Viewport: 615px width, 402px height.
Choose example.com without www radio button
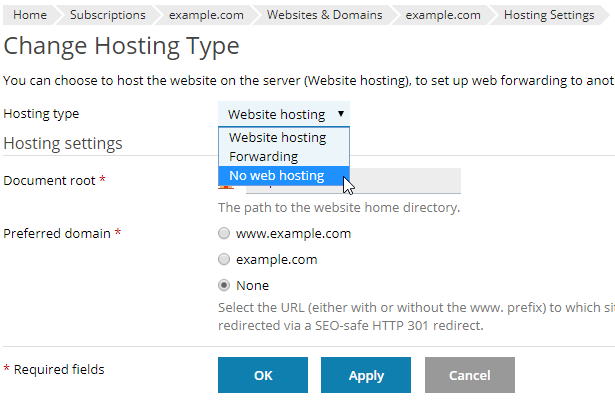point(224,259)
